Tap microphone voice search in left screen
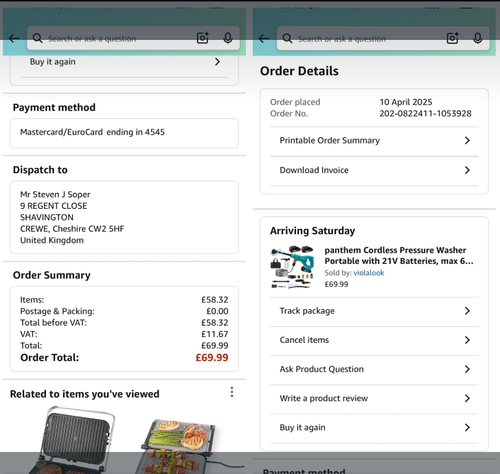 (228, 38)
